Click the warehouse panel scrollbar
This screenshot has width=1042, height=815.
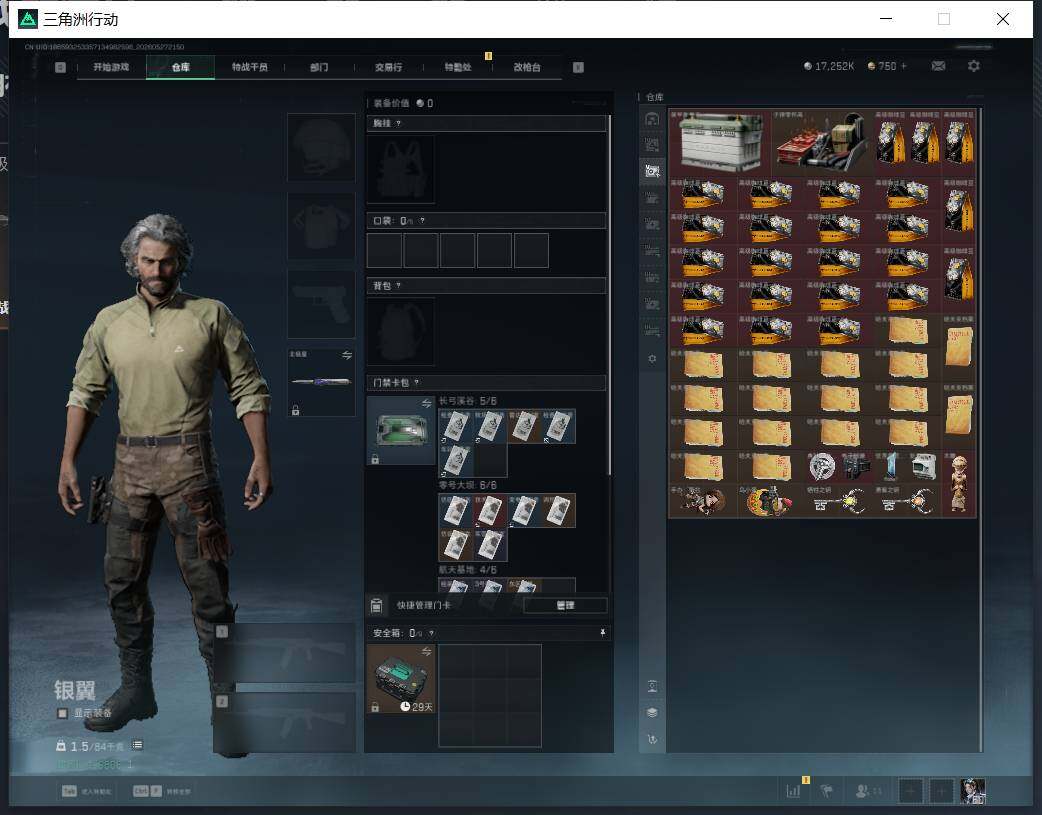(x=980, y=431)
